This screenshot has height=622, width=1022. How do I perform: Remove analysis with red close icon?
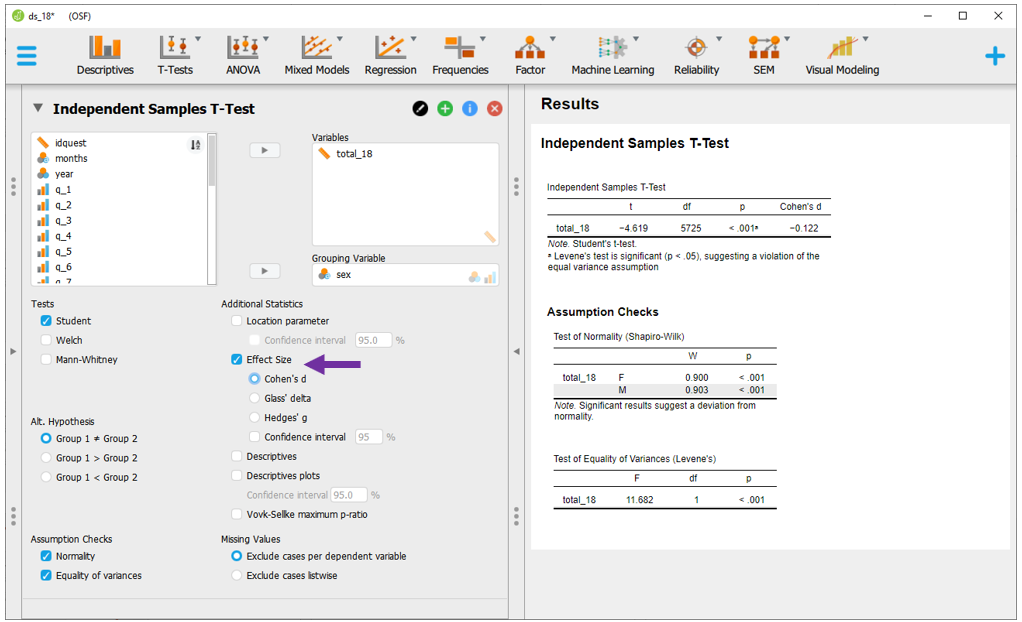[x=494, y=108]
